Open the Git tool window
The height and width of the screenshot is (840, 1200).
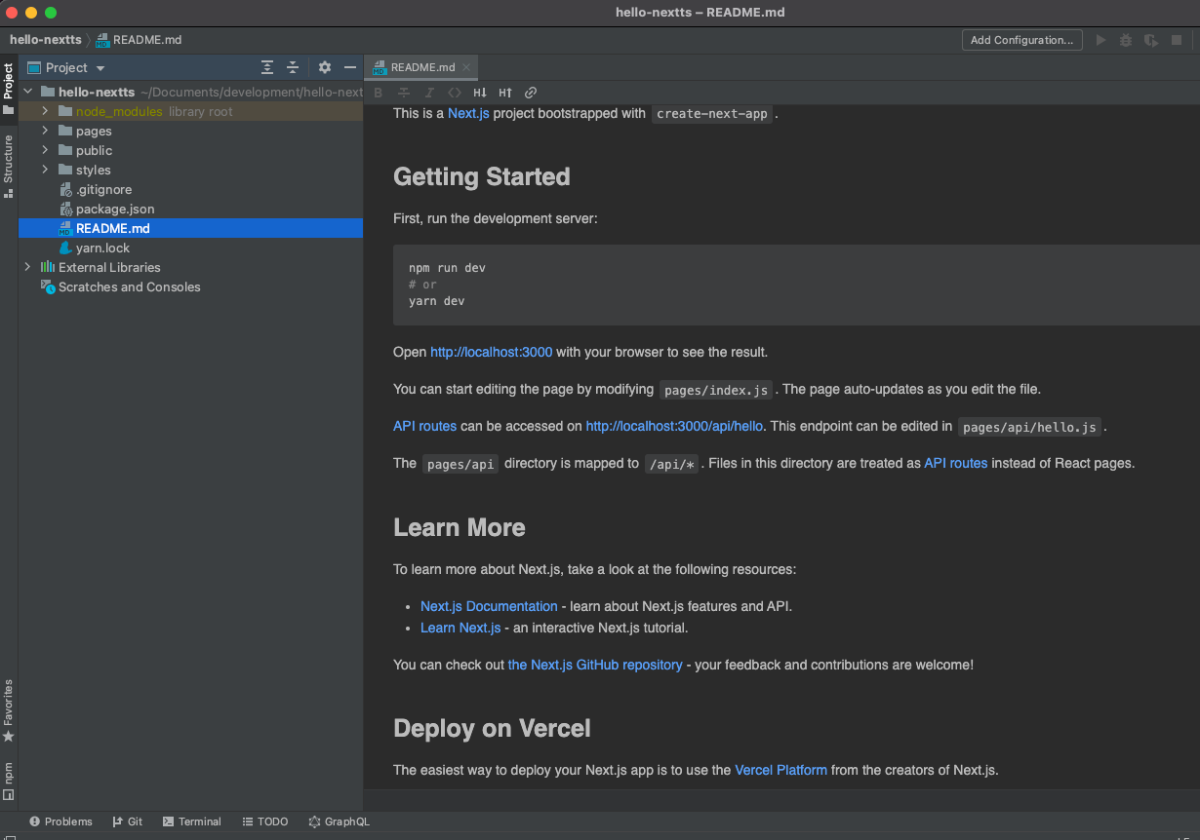[127, 822]
